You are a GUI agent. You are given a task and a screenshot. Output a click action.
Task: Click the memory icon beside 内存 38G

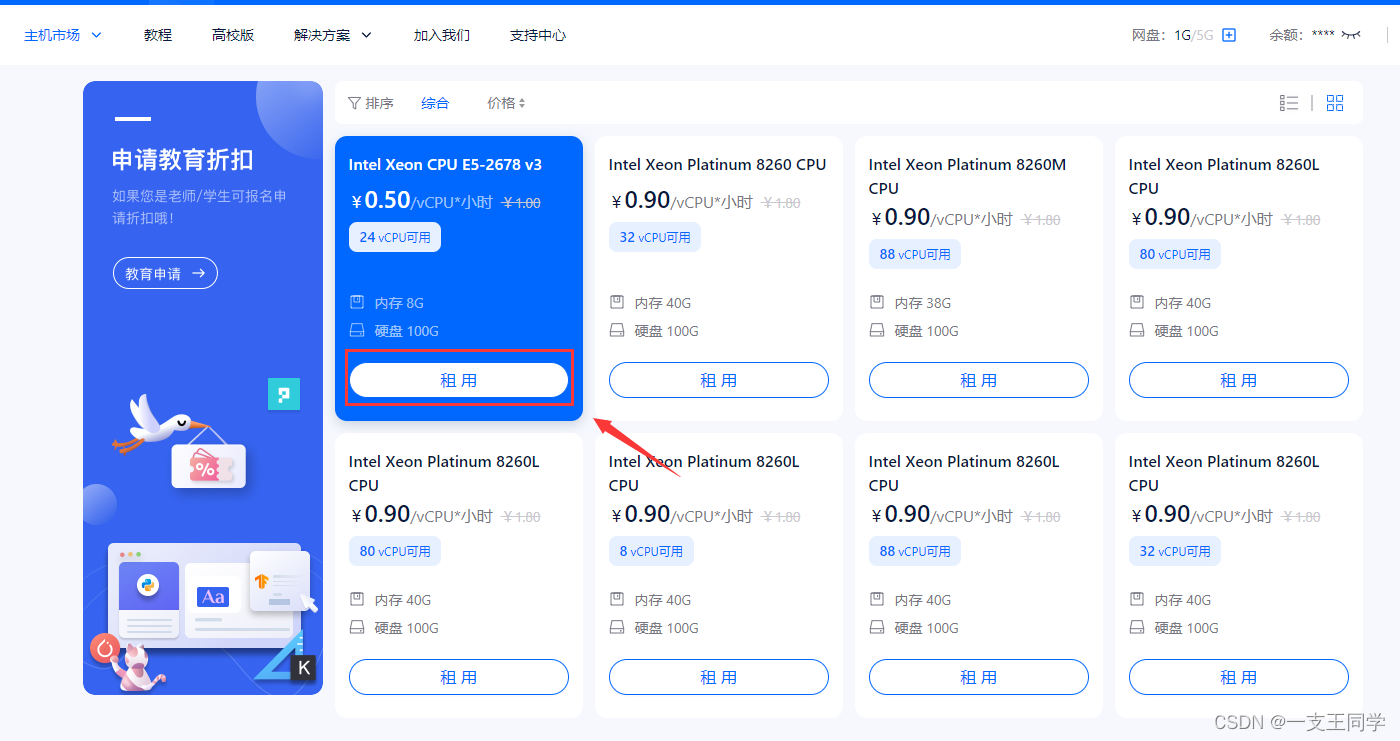pos(877,302)
